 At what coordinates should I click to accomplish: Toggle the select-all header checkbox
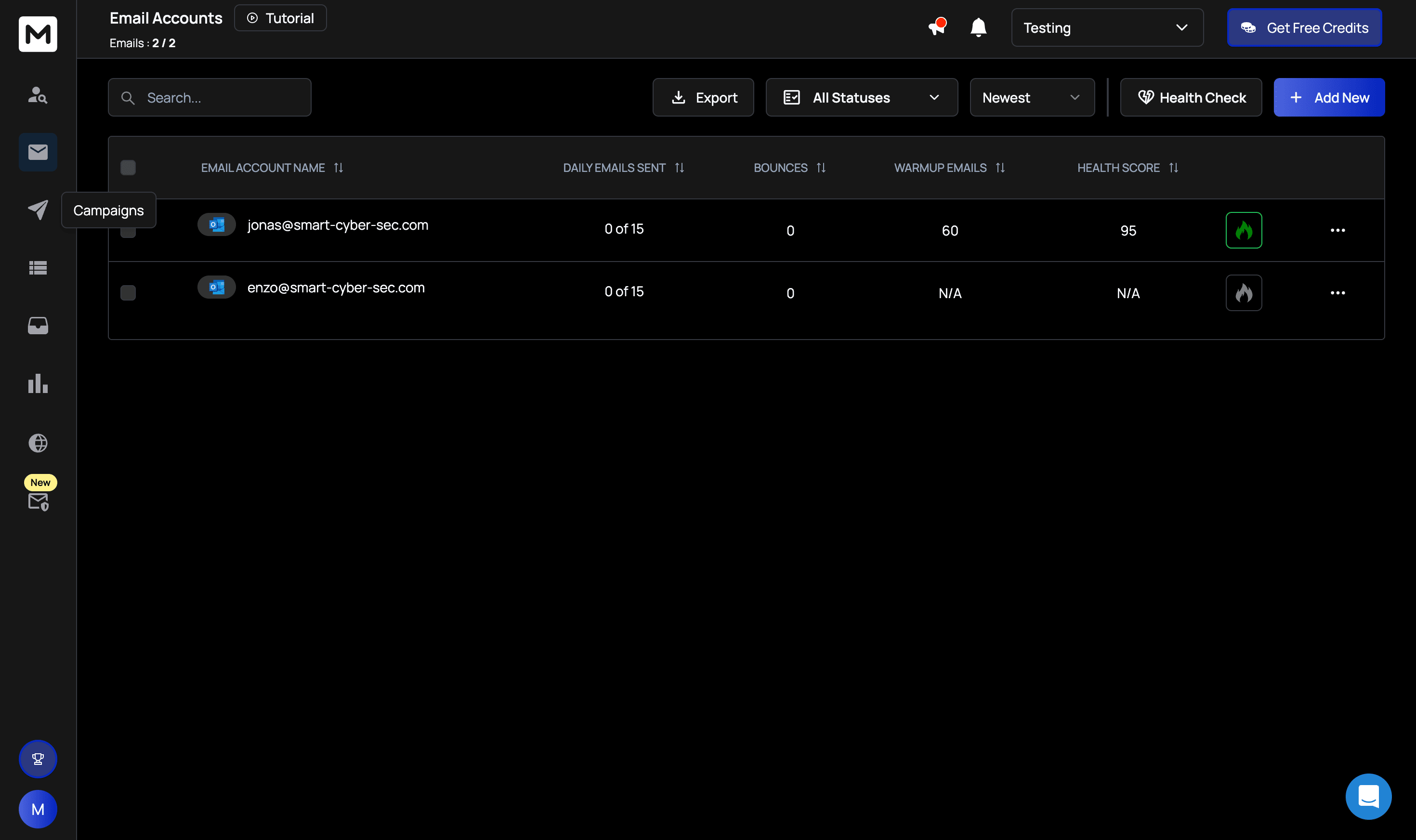pyautogui.click(x=128, y=168)
